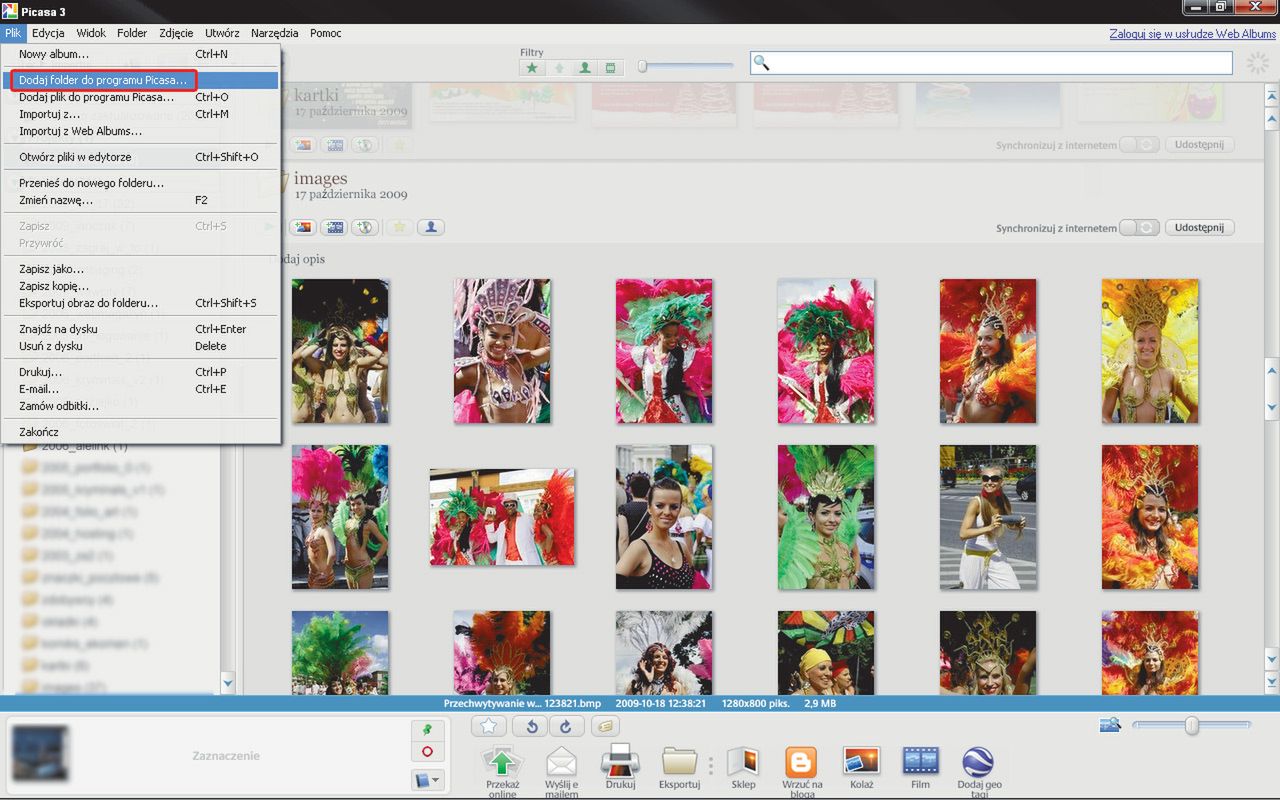Create movie presentation for images folder
Image resolution: width=1280 pixels, height=800 pixels.
click(334, 228)
